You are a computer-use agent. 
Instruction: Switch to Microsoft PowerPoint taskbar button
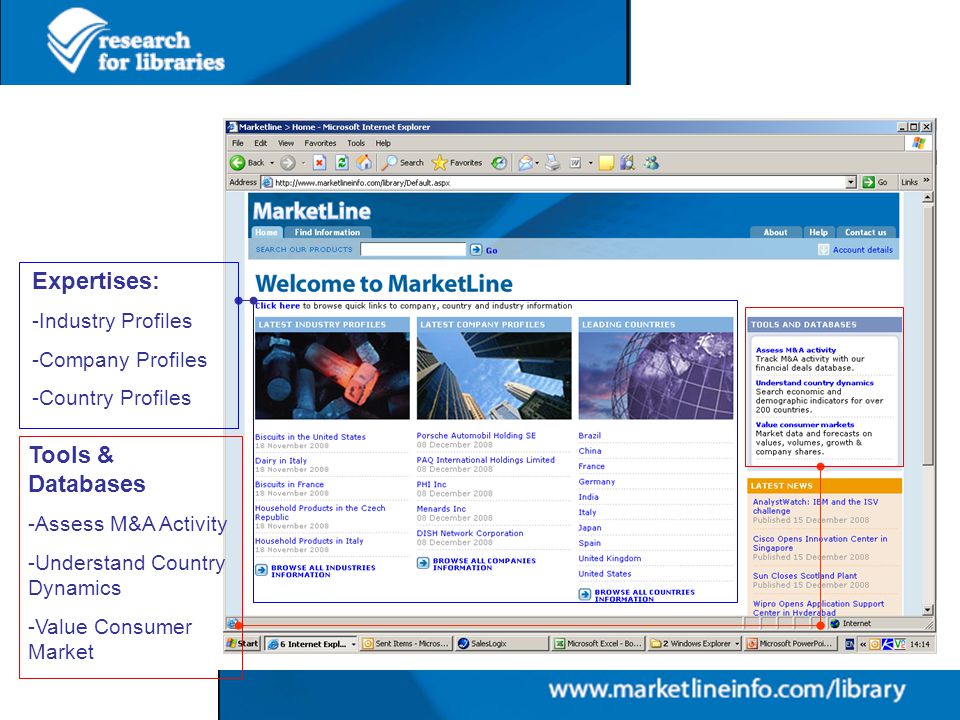click(790, 643)
